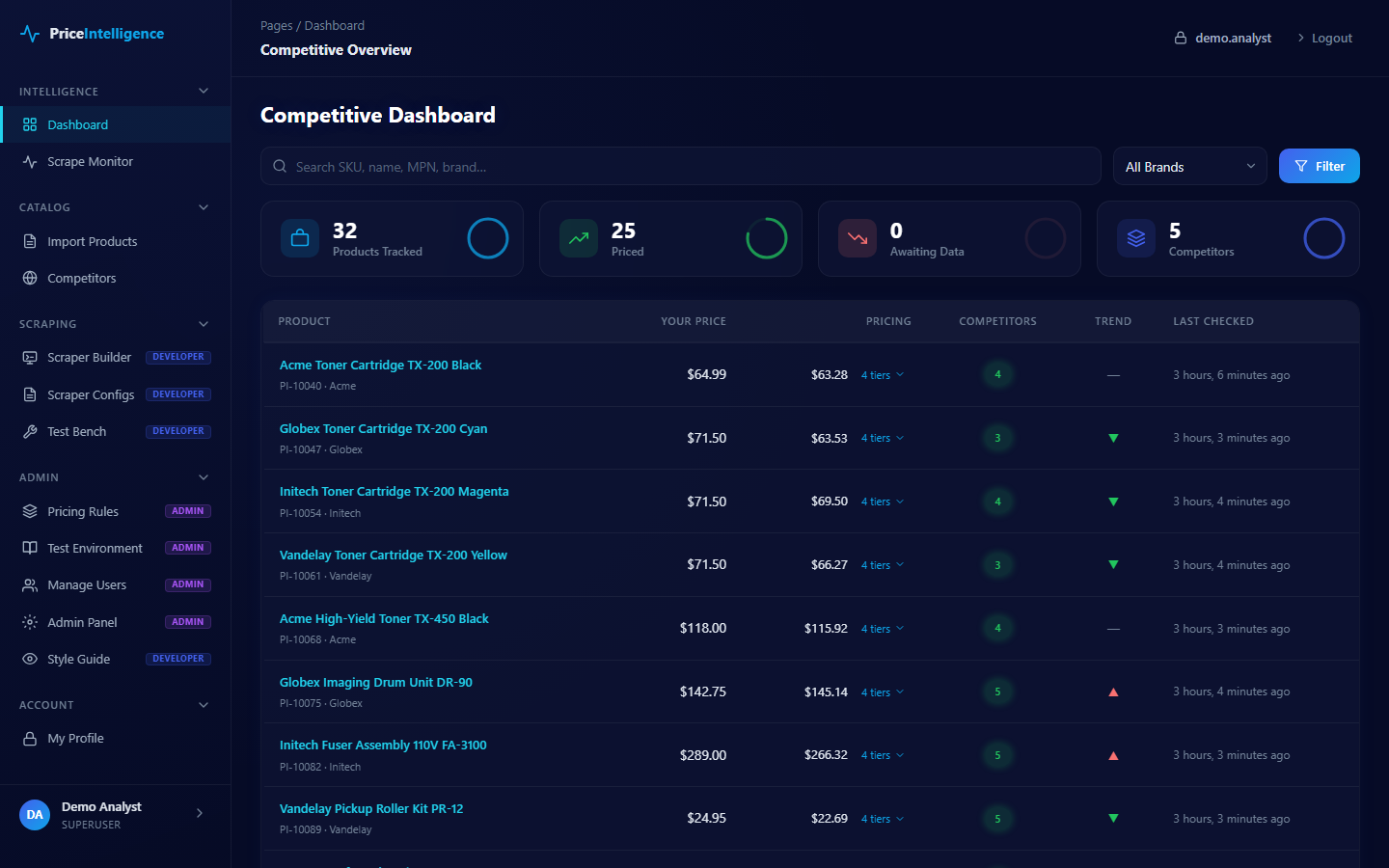
Task: Click the Competitors stack icon in stat card
Action: pos(1136,238)
